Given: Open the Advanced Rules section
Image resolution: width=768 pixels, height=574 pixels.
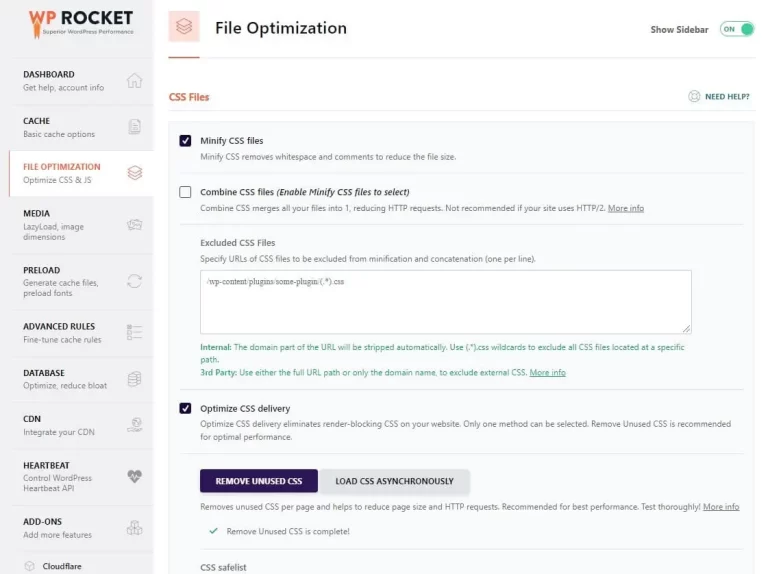Looking at the screenshot, I should coord(82,333).
